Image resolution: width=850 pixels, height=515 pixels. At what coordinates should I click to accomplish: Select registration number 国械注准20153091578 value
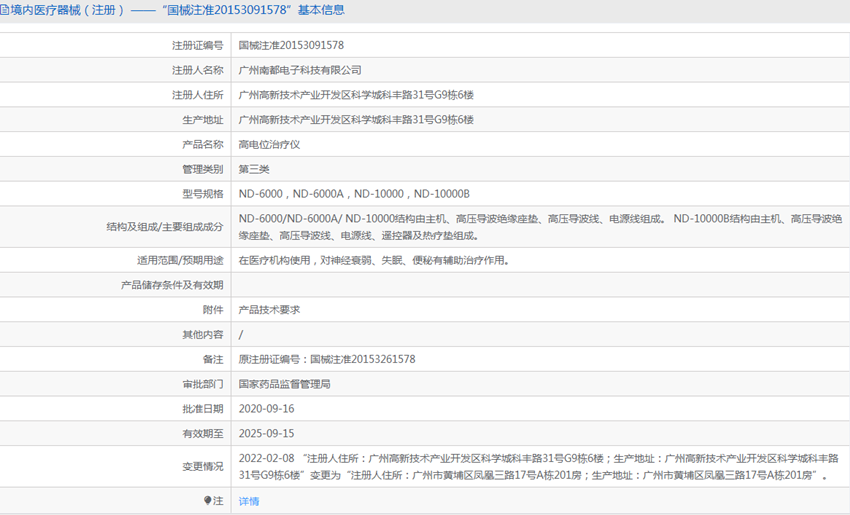coord(291,46)
